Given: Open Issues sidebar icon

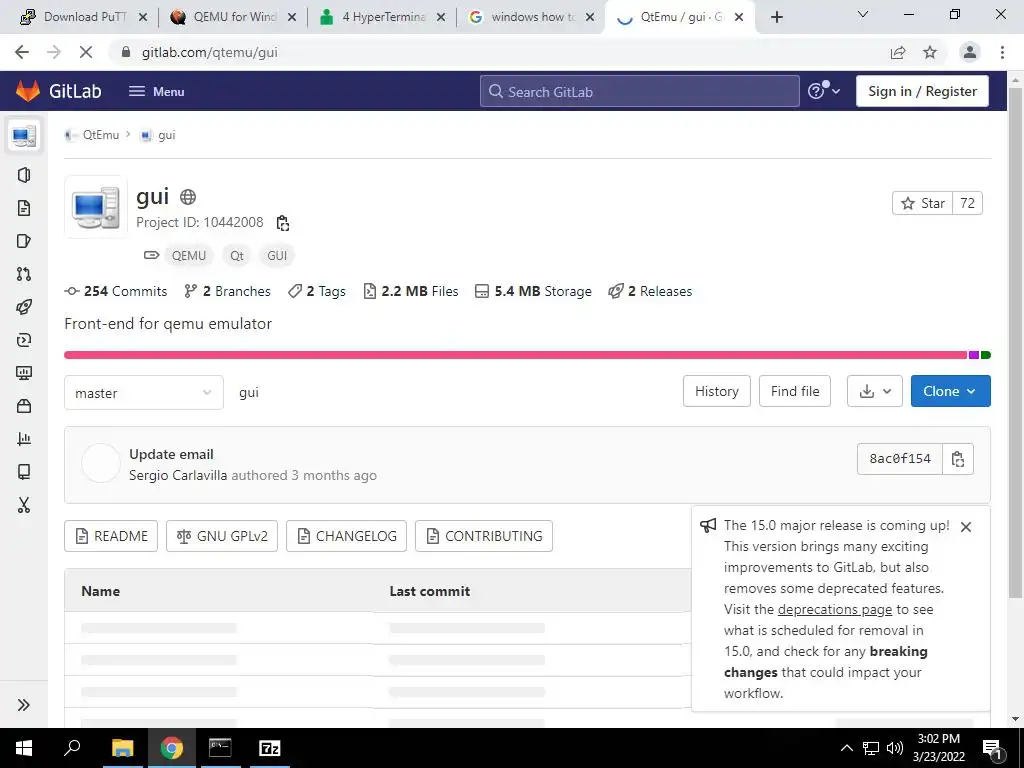Looking at the screenshot, I should (x=24, y=241).
